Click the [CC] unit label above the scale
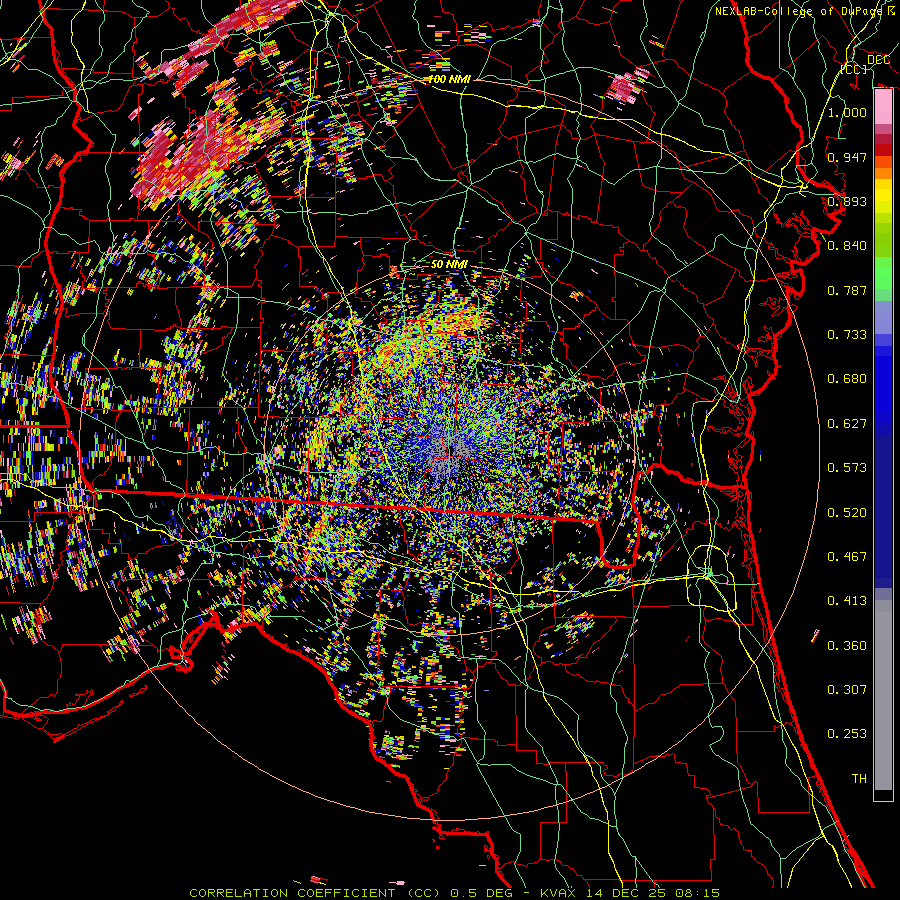 pos(854,69)
